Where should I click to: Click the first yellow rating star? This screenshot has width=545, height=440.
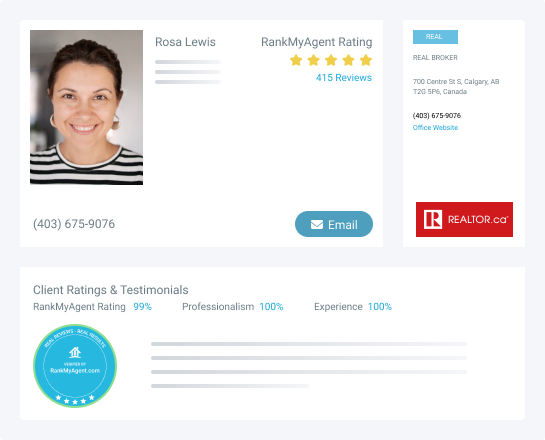[296, 60]
